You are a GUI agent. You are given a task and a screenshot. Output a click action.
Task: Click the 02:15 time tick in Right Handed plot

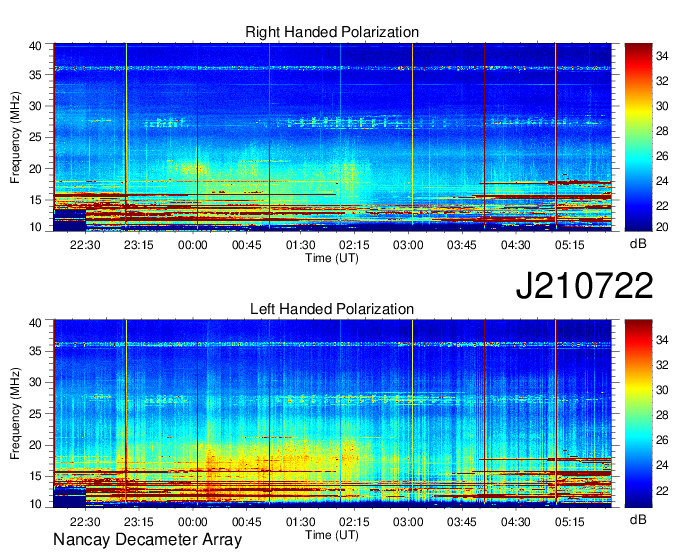point(354,245)
